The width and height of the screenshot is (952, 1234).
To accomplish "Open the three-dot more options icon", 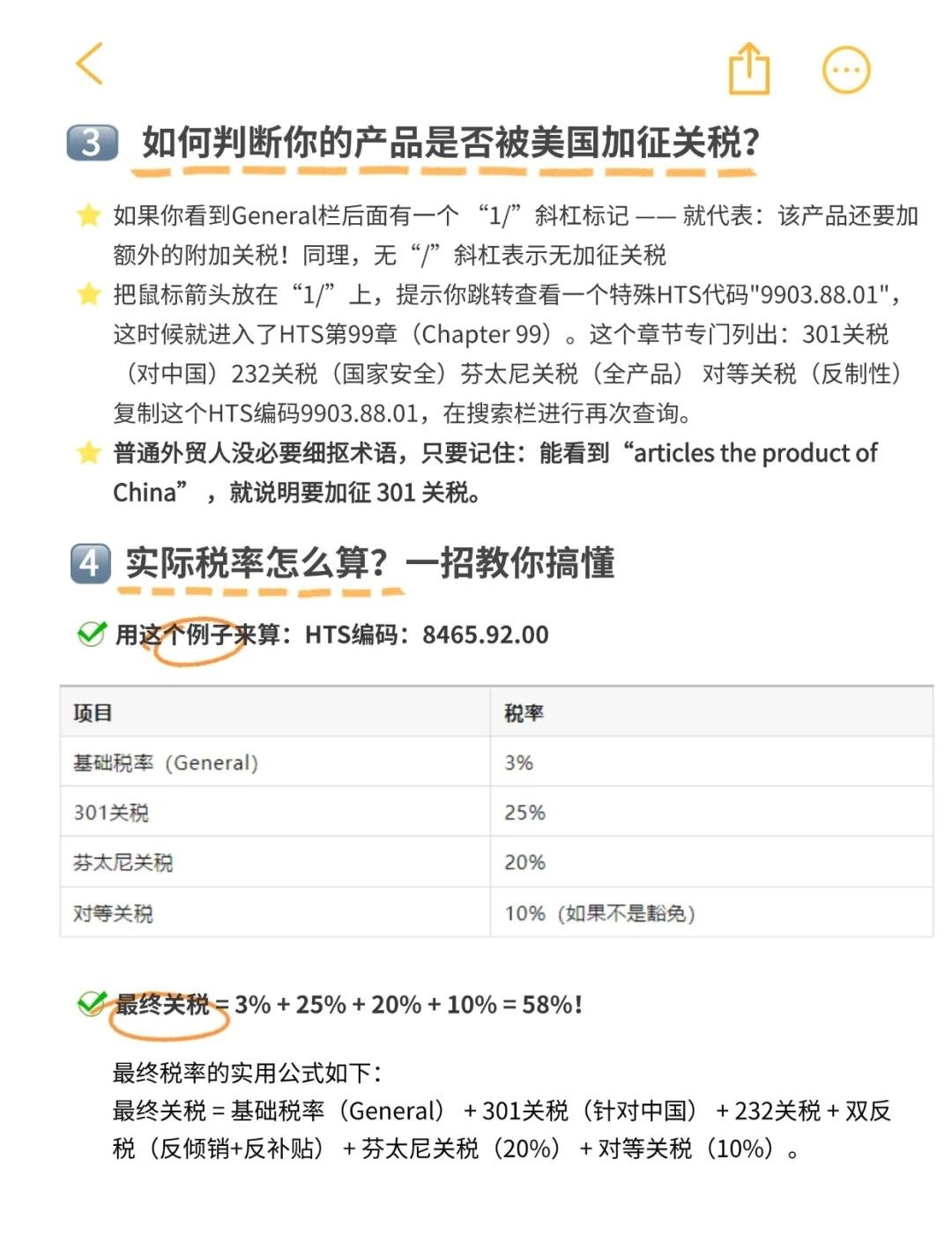I will pyautogui.click(x=846, y=70).
